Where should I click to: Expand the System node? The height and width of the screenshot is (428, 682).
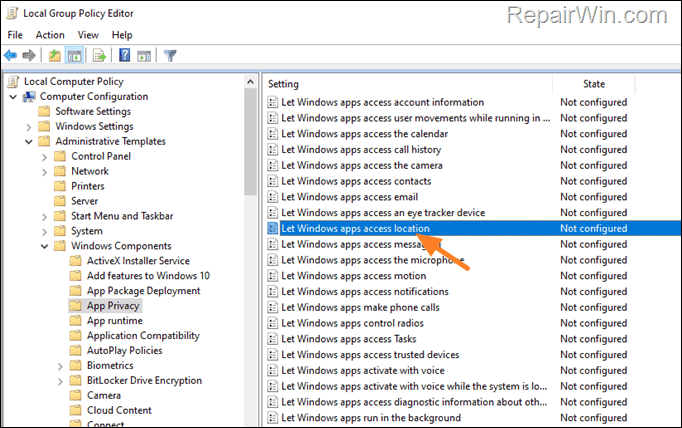[44, 232]
